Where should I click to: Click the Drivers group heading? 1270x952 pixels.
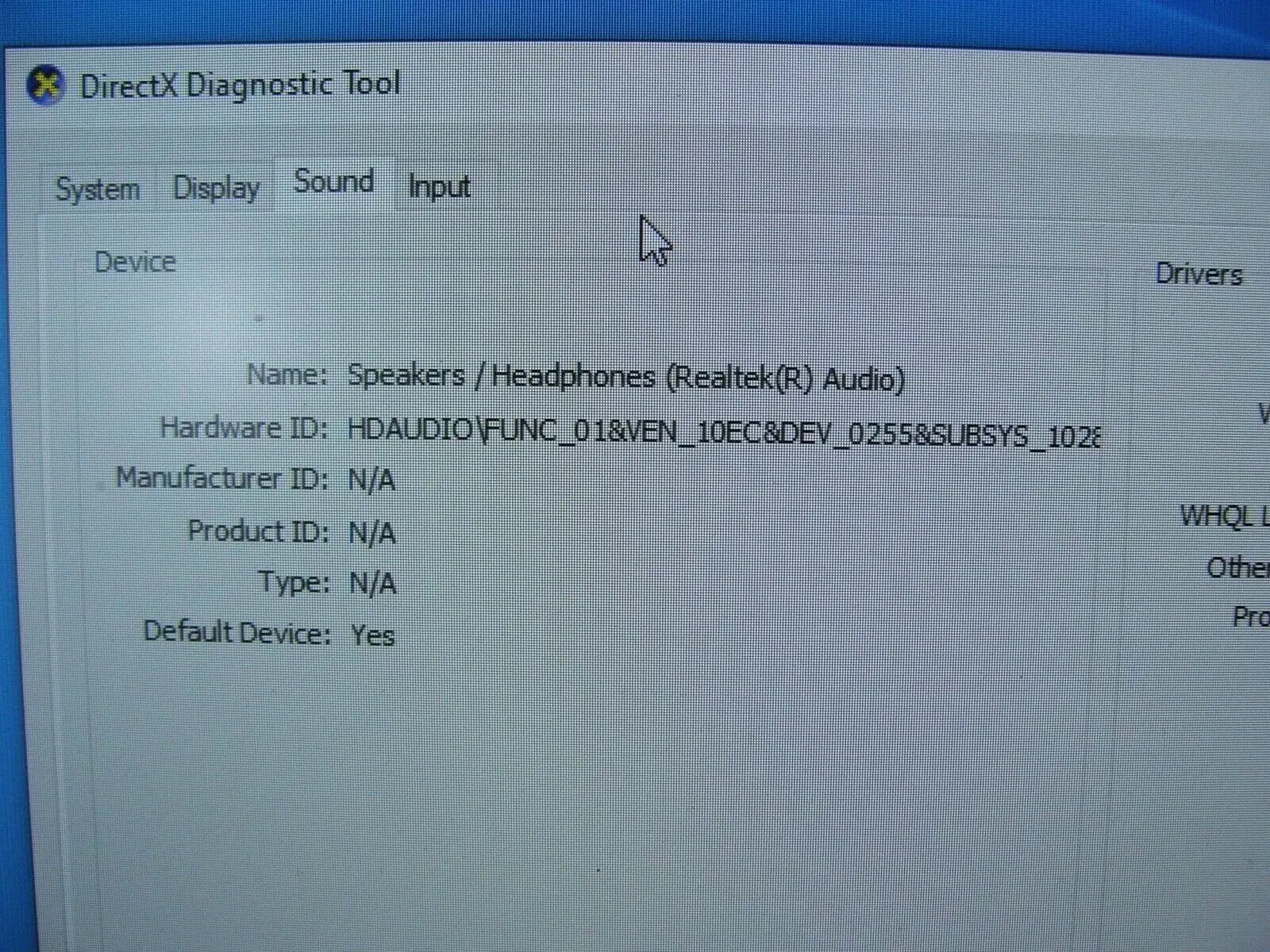pos(1199,274)
